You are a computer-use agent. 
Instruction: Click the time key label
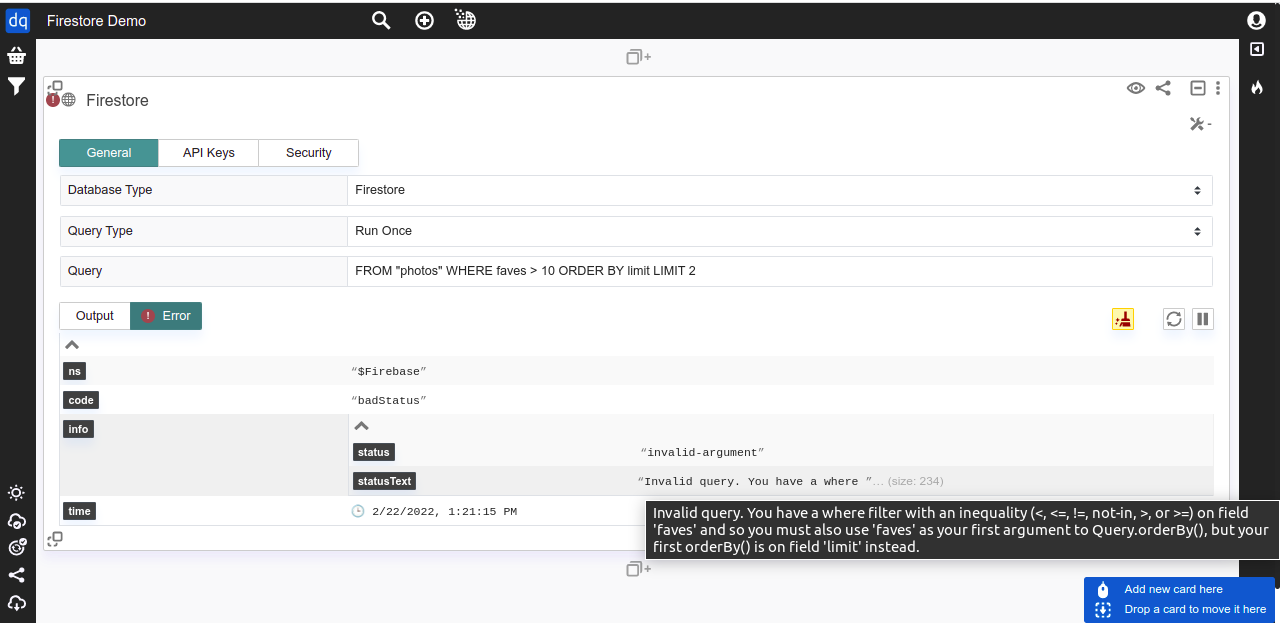[x=79, y=511]
